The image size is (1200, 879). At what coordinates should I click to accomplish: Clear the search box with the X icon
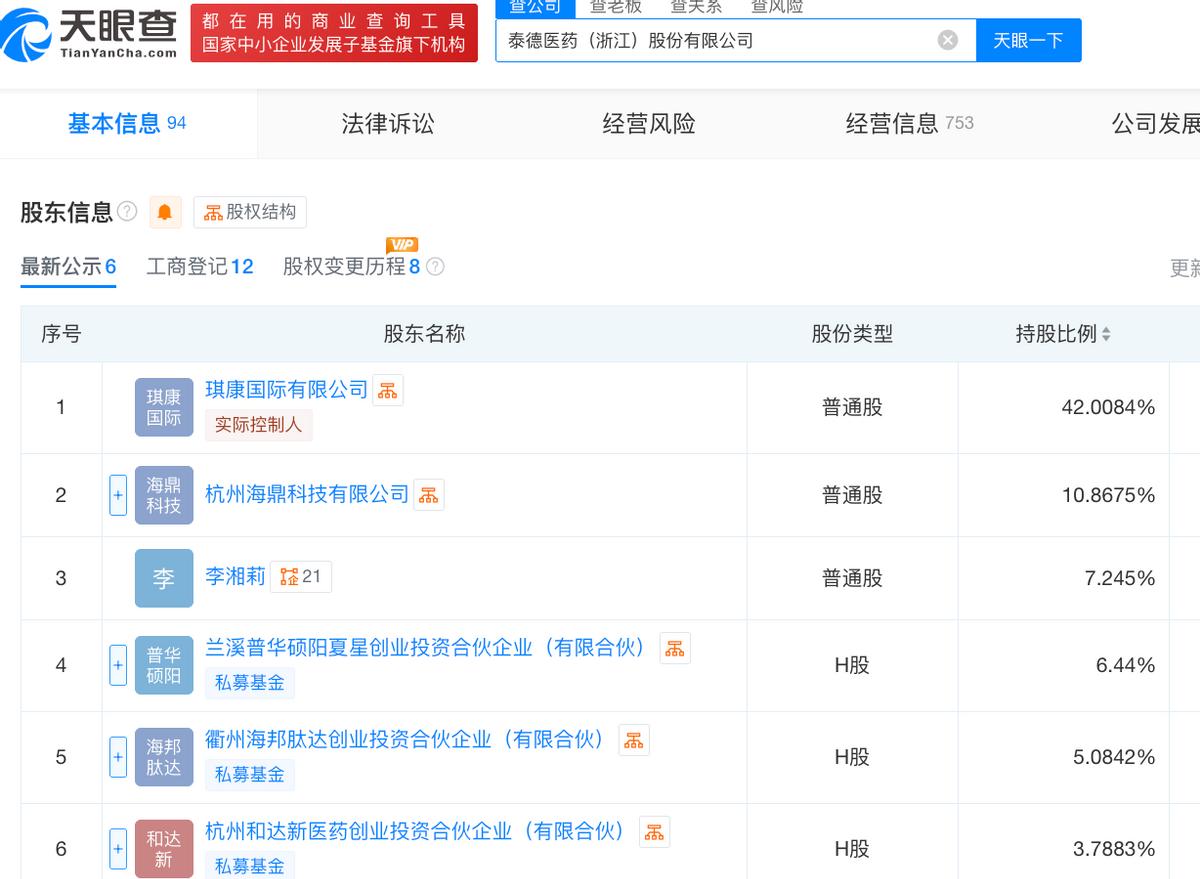click(x=948, y=40)
